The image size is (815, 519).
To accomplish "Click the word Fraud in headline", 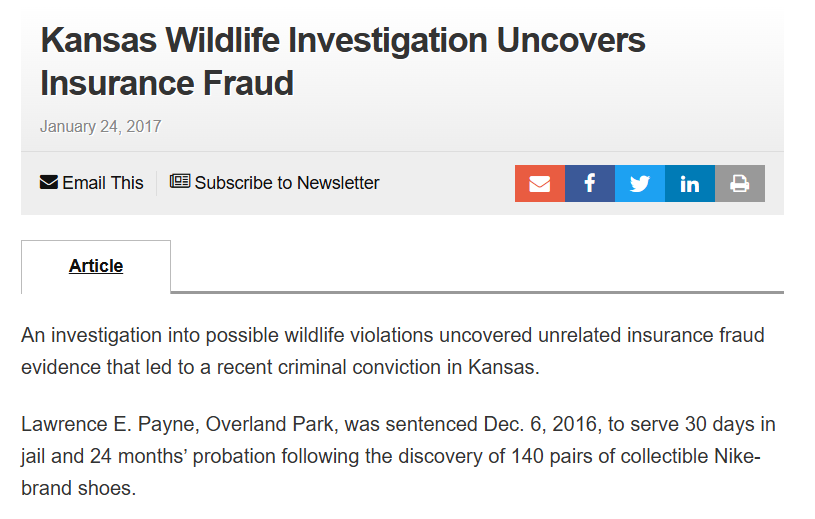I will coord(248,83).
